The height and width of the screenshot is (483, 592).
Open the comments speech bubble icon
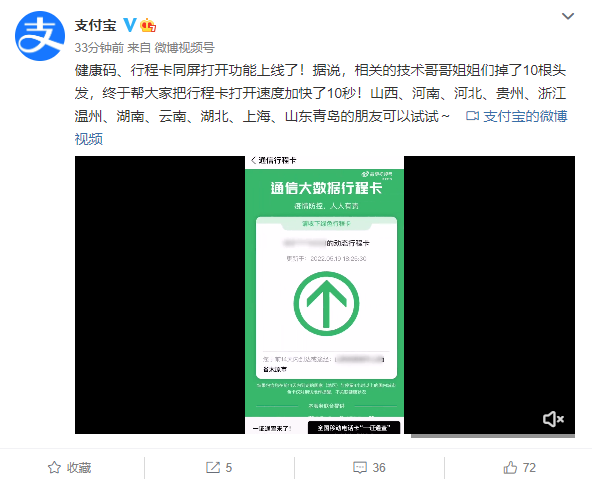pos(359,468)
